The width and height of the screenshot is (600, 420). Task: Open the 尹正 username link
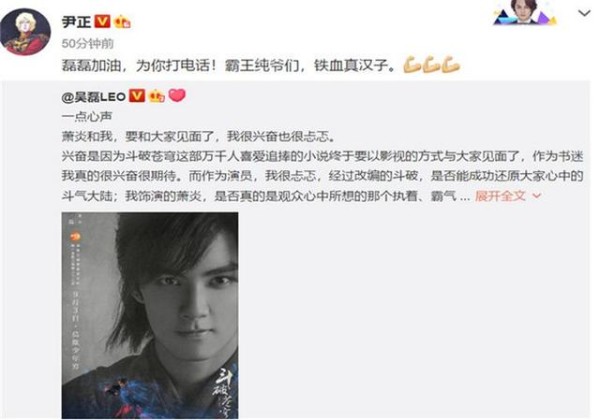[x=76, y=21]
